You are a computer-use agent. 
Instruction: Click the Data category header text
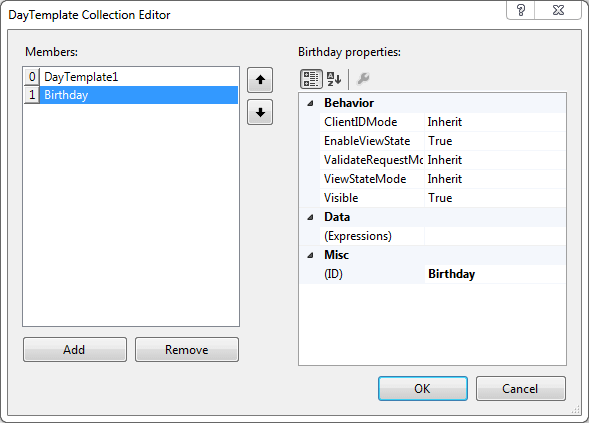coord(337,217)
